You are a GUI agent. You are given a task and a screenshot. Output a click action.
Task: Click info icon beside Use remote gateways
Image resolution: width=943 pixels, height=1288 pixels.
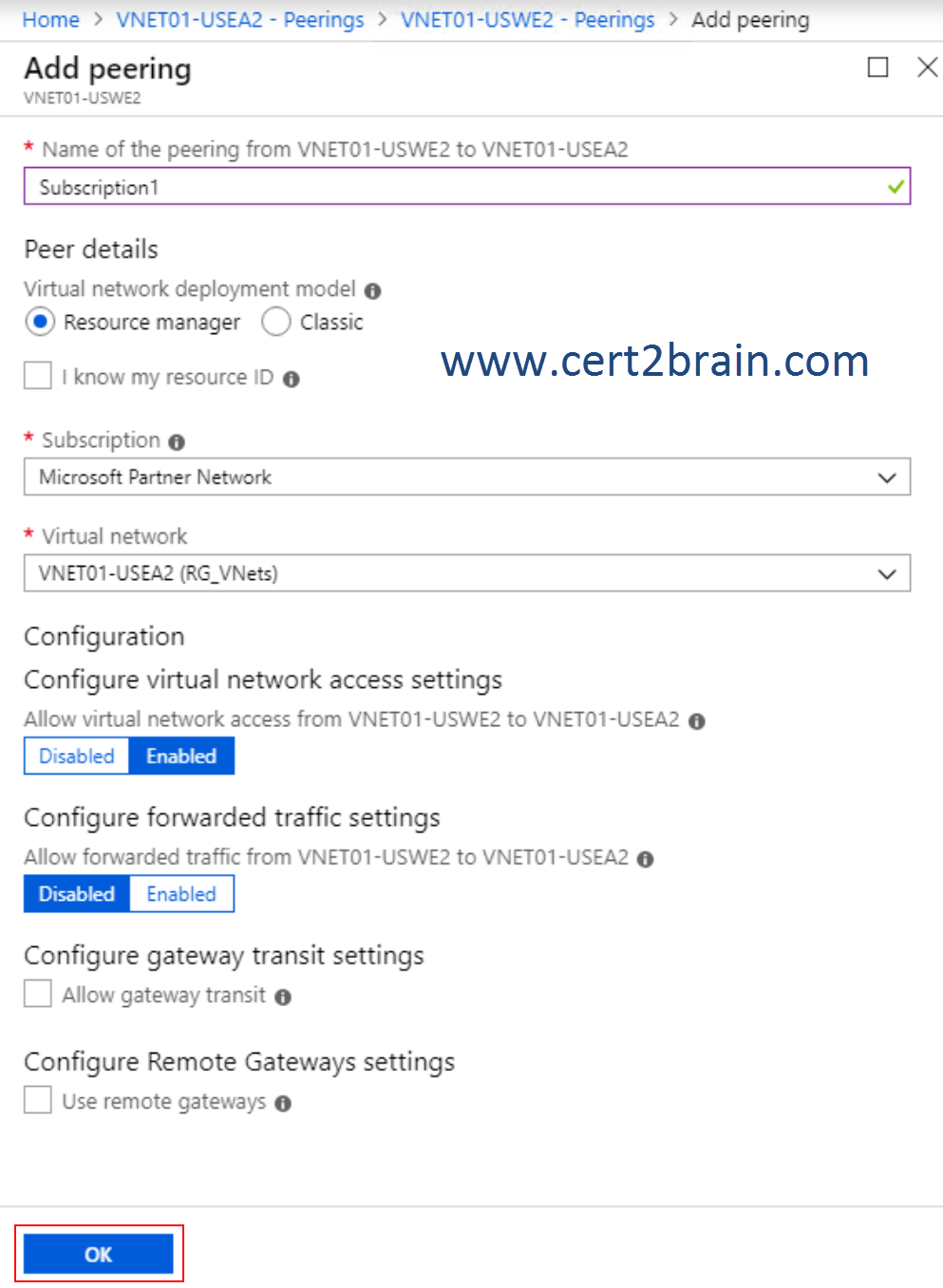(283, 1104)
